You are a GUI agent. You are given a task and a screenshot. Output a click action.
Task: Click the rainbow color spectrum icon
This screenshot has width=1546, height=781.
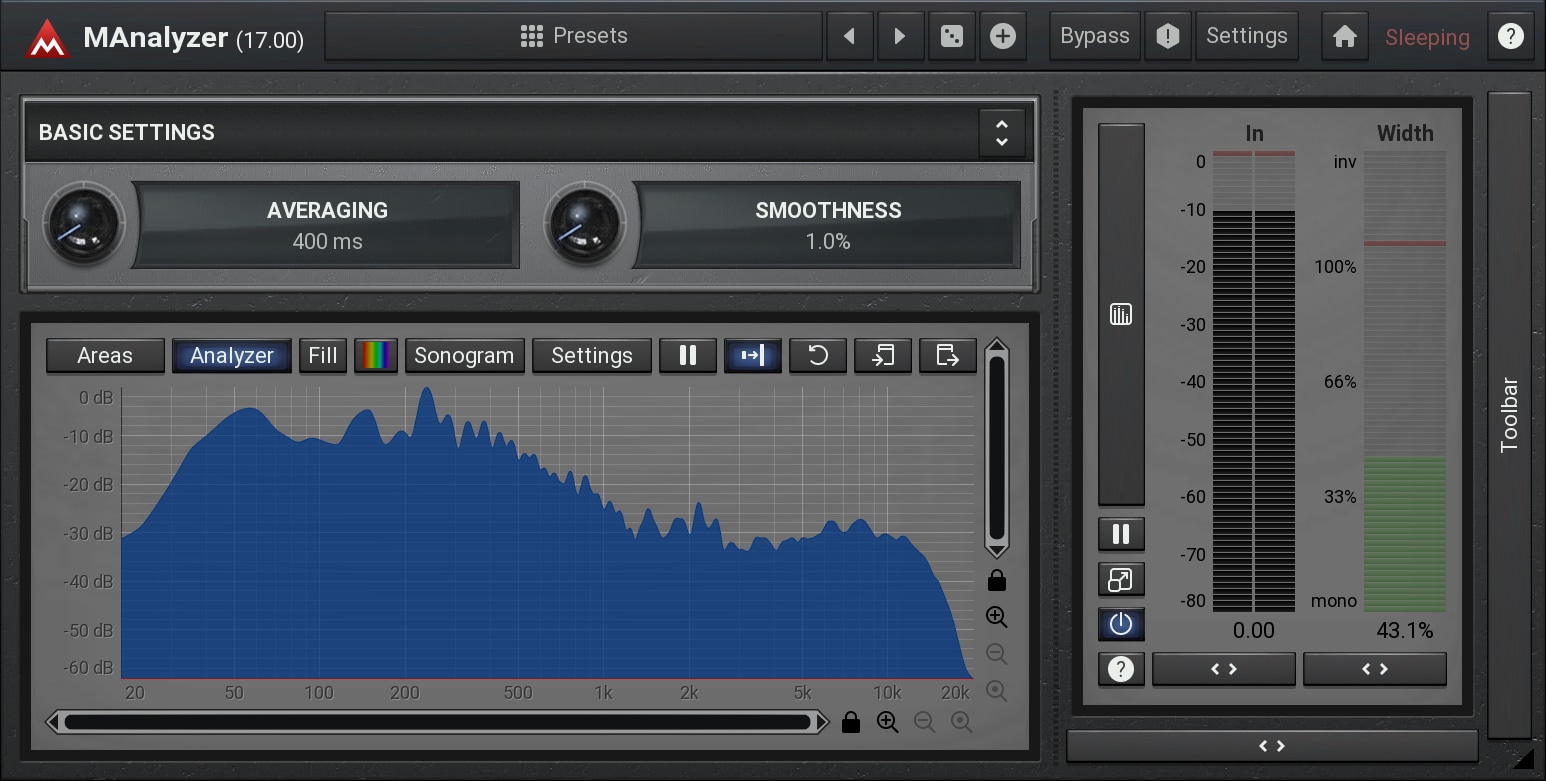click(376, 355)
